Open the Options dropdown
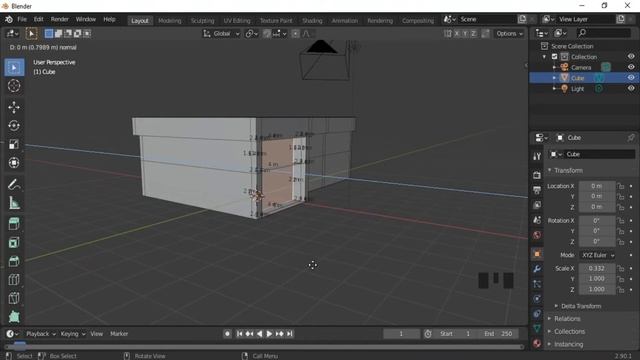The height and width of the screenshot is (360, 640). tap(509, 34)
